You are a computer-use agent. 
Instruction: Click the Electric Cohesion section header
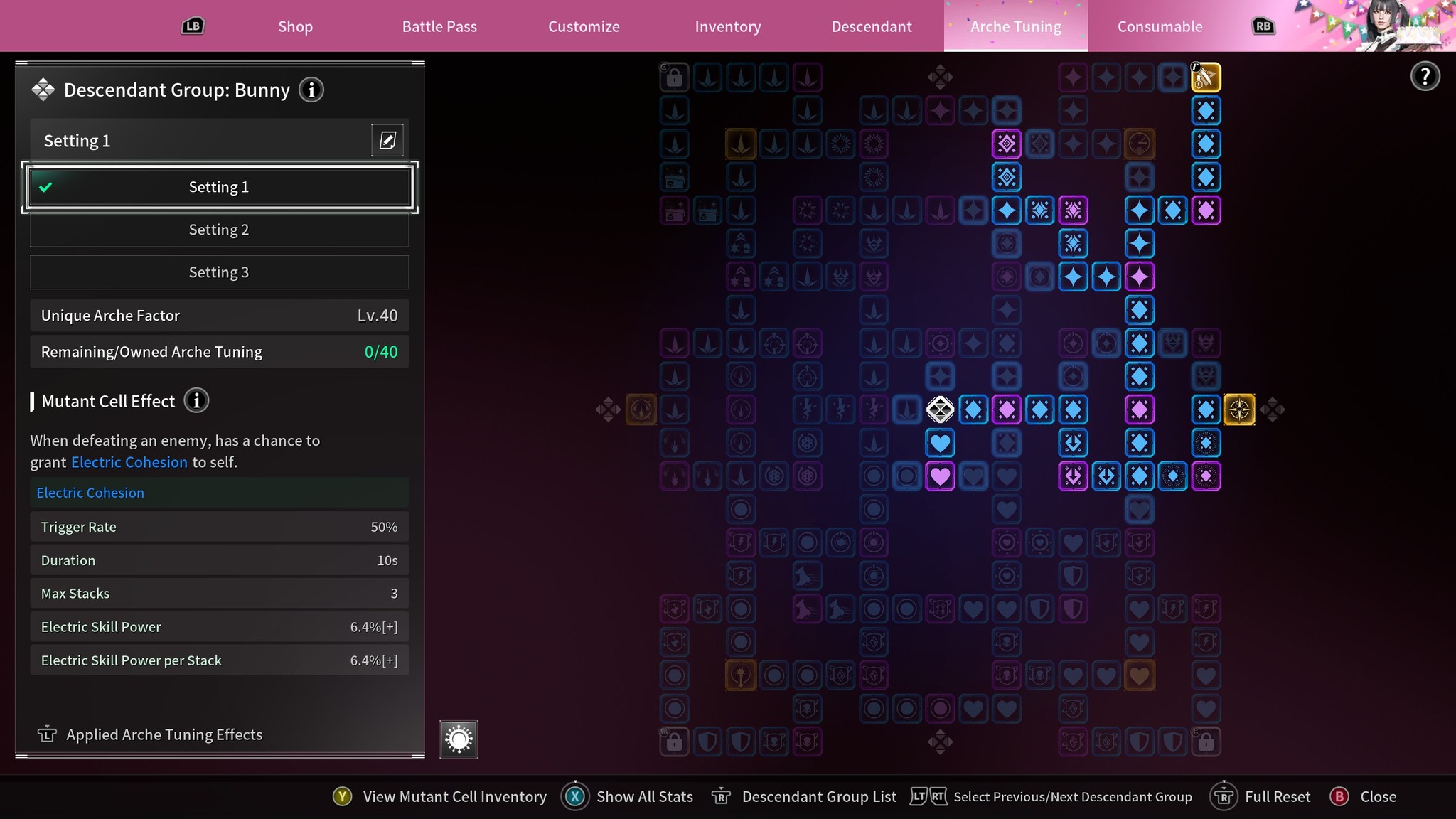pyautogui.click(x=220, y=493)
